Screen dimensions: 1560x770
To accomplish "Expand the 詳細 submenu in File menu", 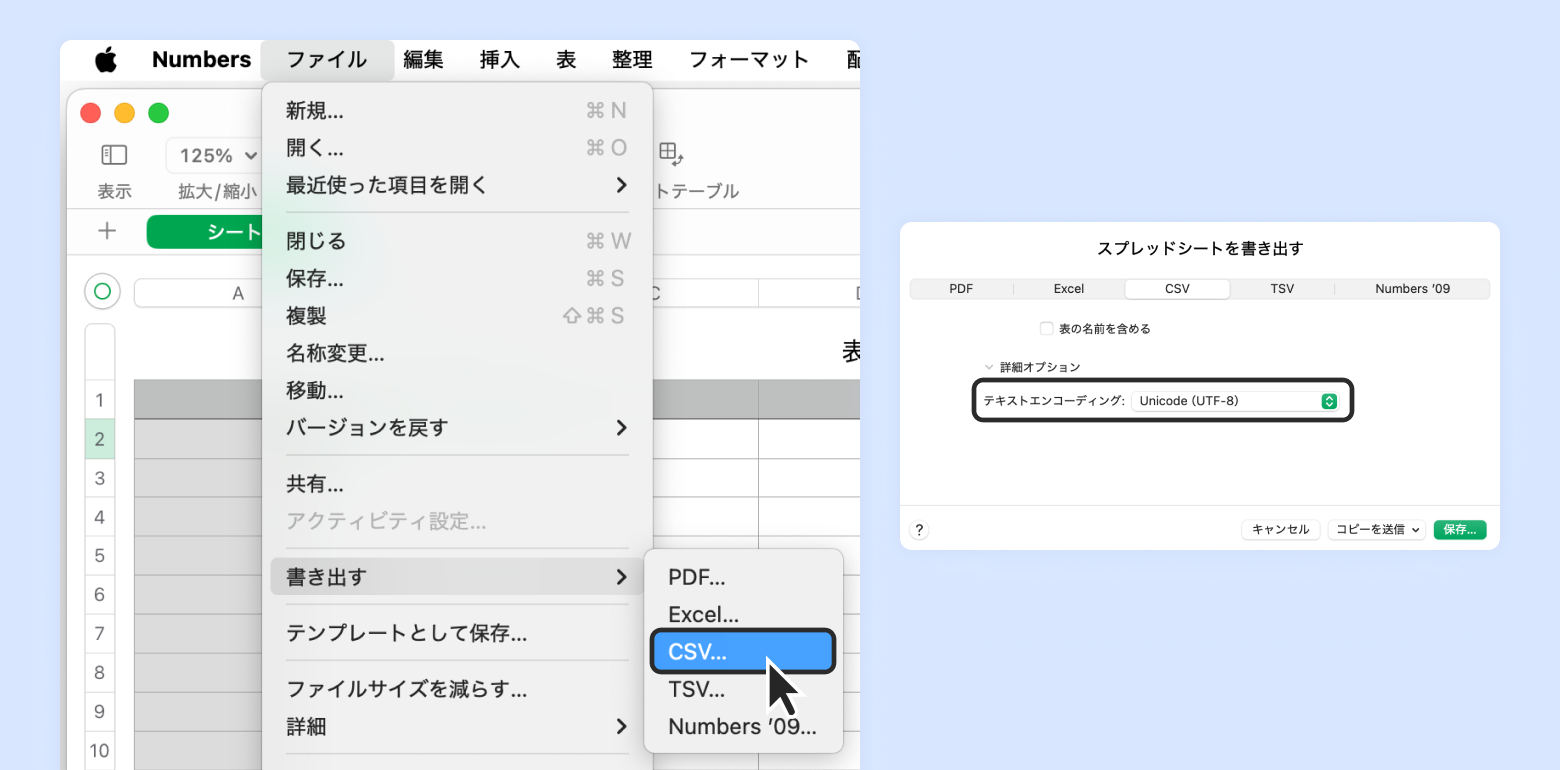I will [457, 727].
